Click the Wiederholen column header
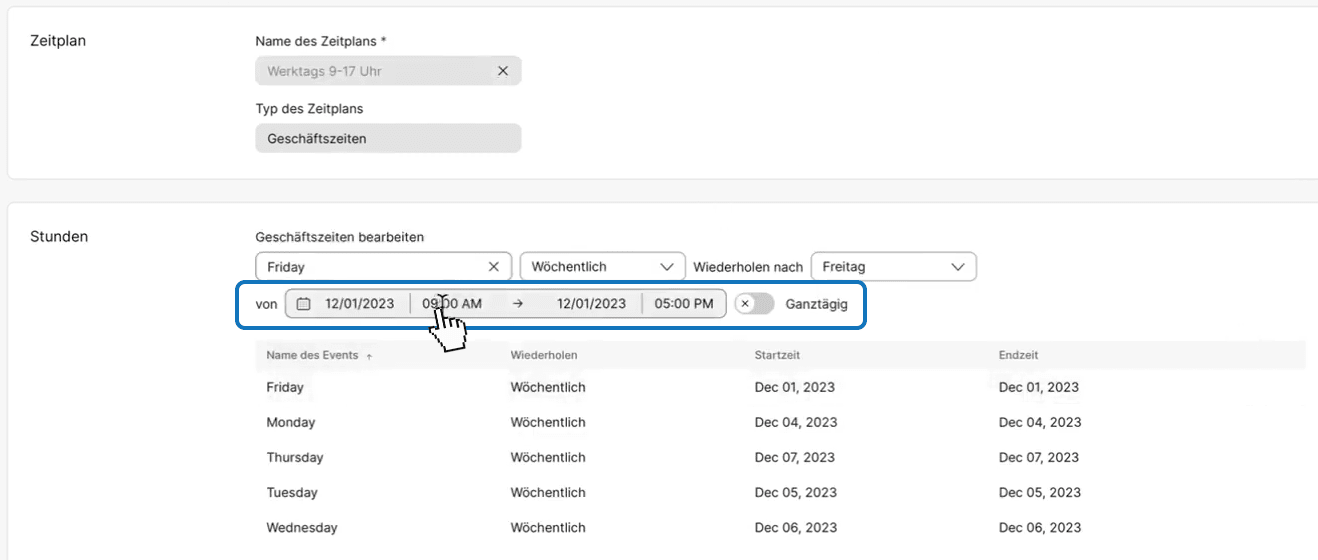This screenshot has width=1318, height=560. pyautogui.click(x=544, y=355)
